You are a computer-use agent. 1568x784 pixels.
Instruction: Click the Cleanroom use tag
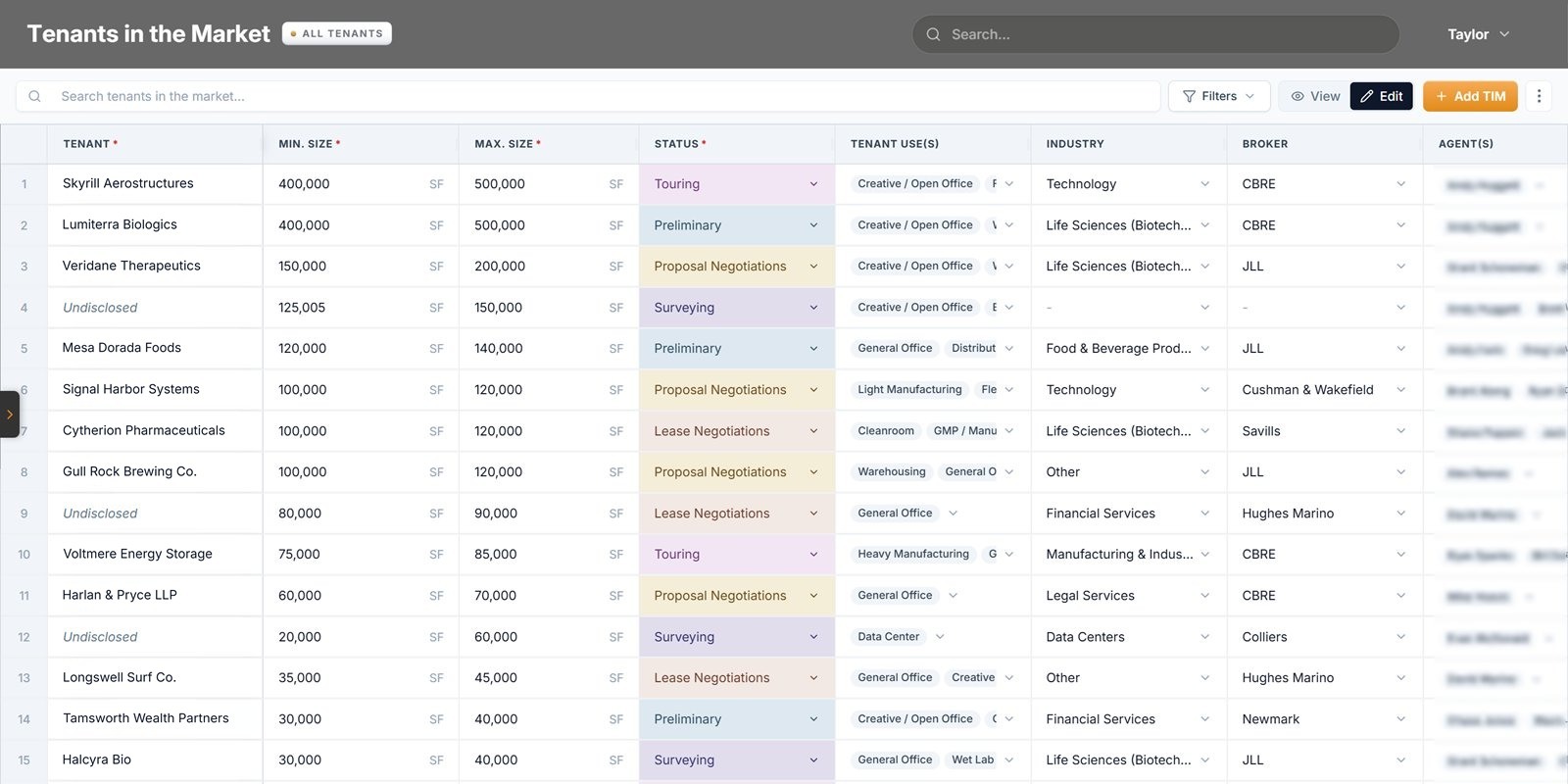pos(886,431)
